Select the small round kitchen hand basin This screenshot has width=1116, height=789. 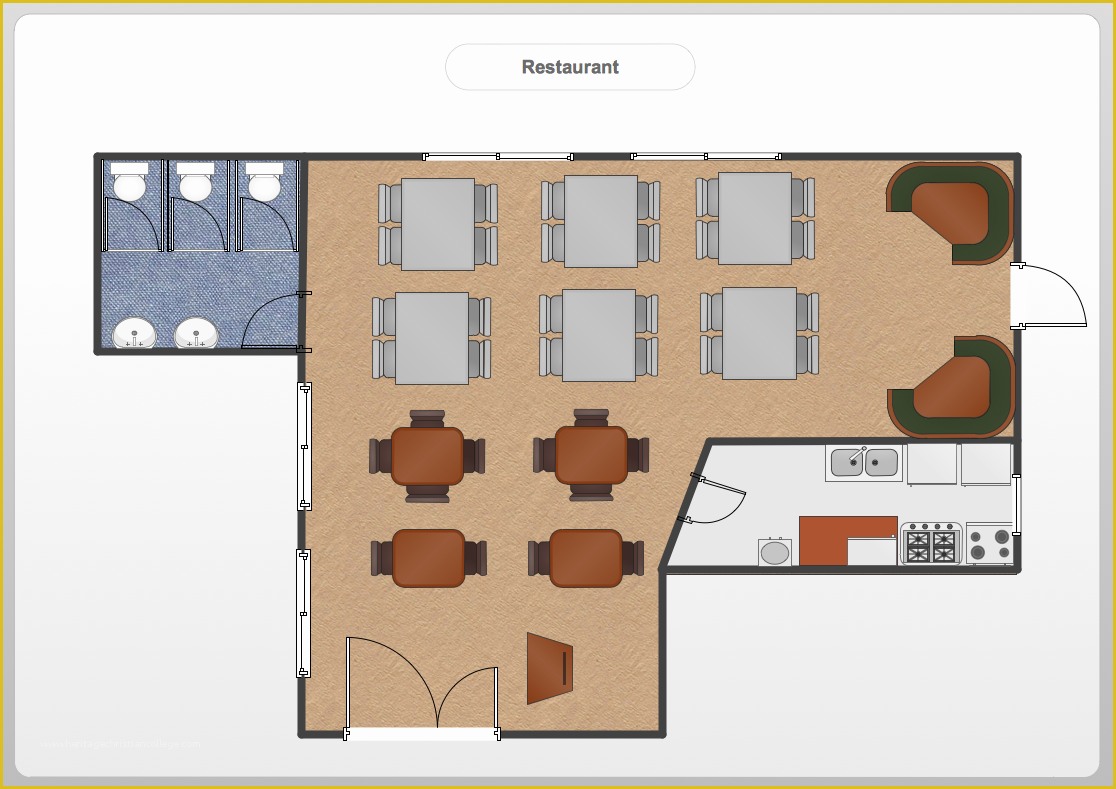tap(775, 552)
